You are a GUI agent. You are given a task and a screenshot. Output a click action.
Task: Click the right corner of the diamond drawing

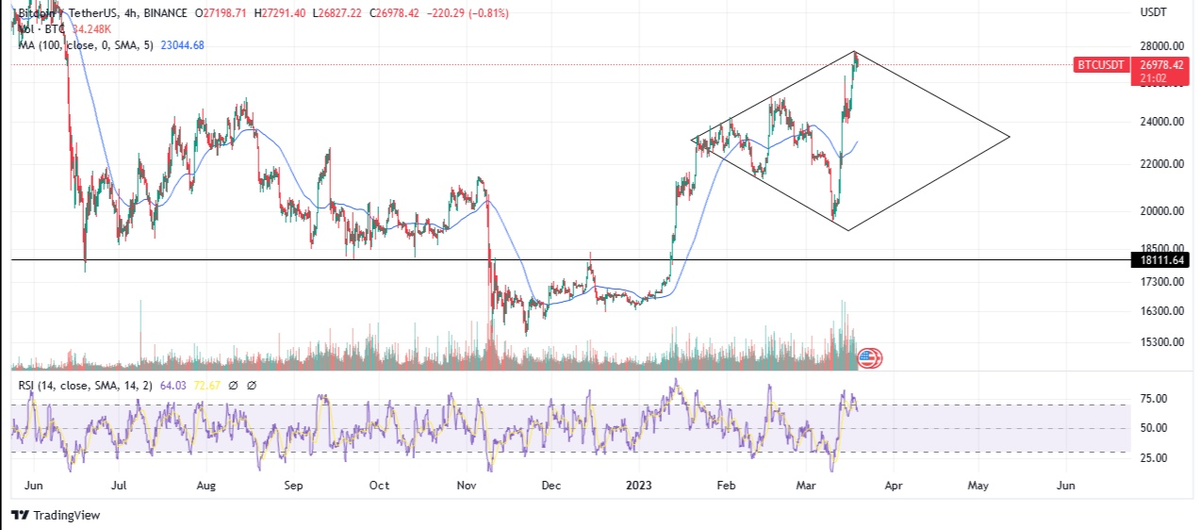point(1009,137)
